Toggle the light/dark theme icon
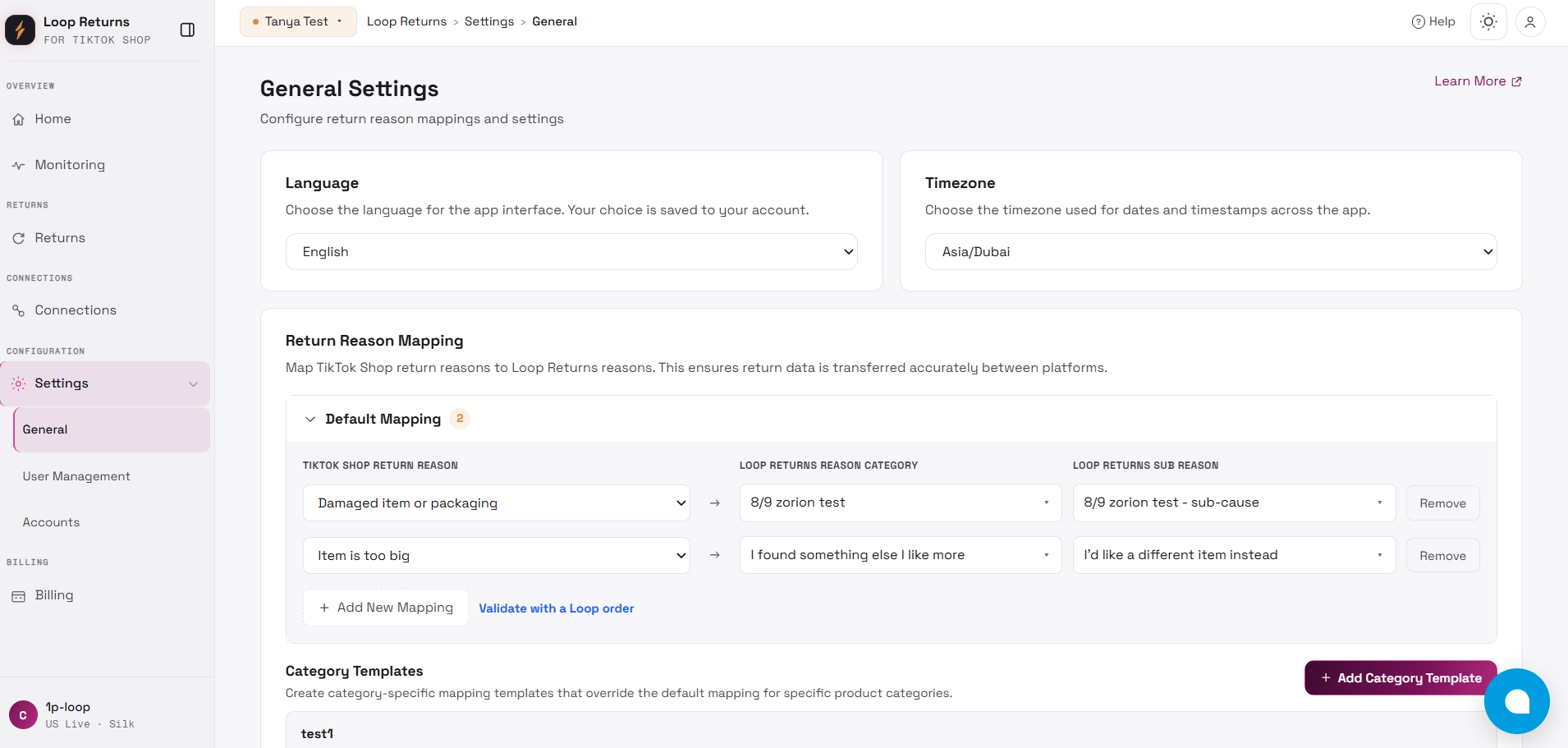1568x748 pixels. click(1488, 22)
